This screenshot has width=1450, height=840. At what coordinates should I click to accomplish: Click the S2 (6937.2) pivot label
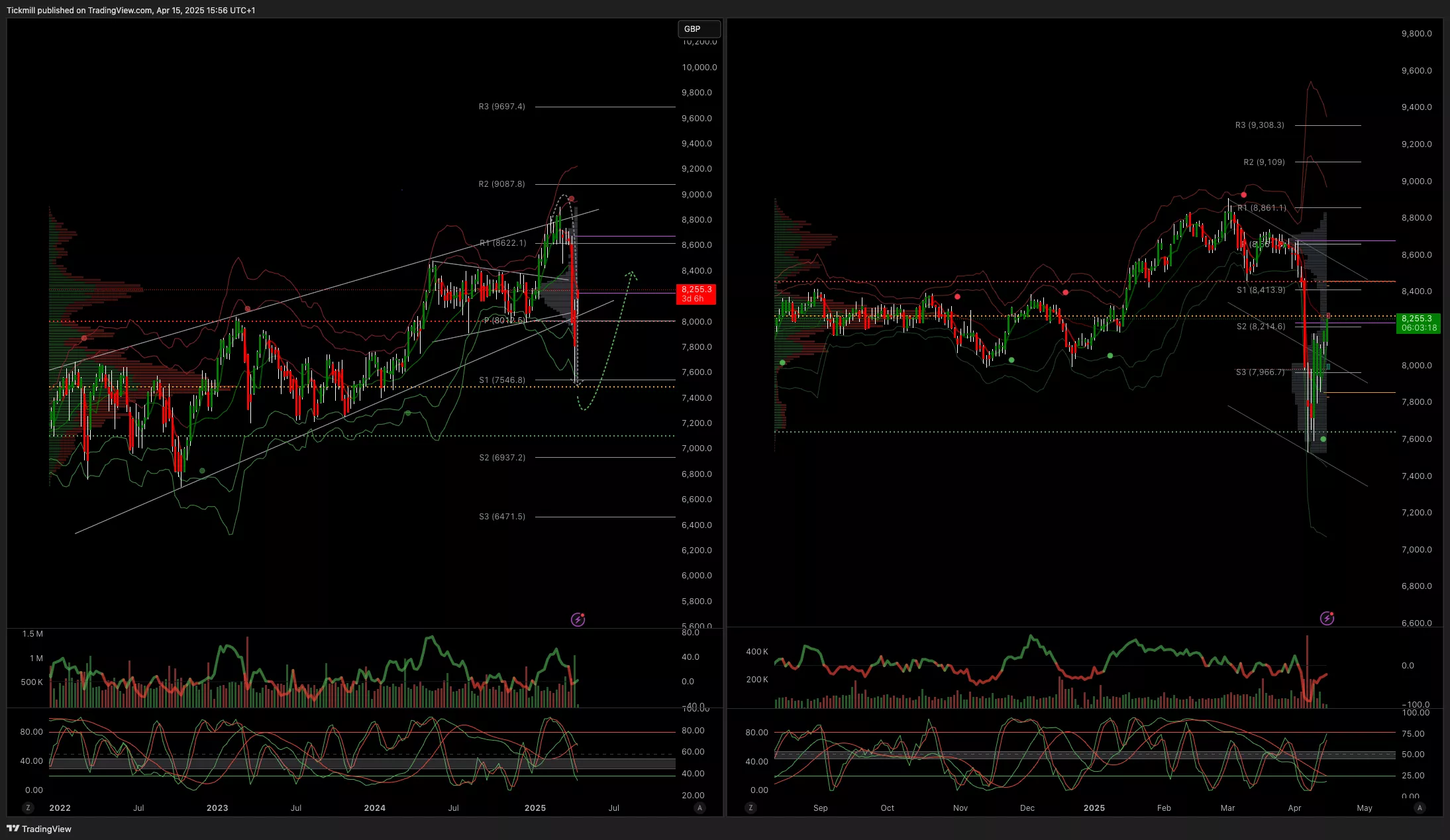point(502,458)
